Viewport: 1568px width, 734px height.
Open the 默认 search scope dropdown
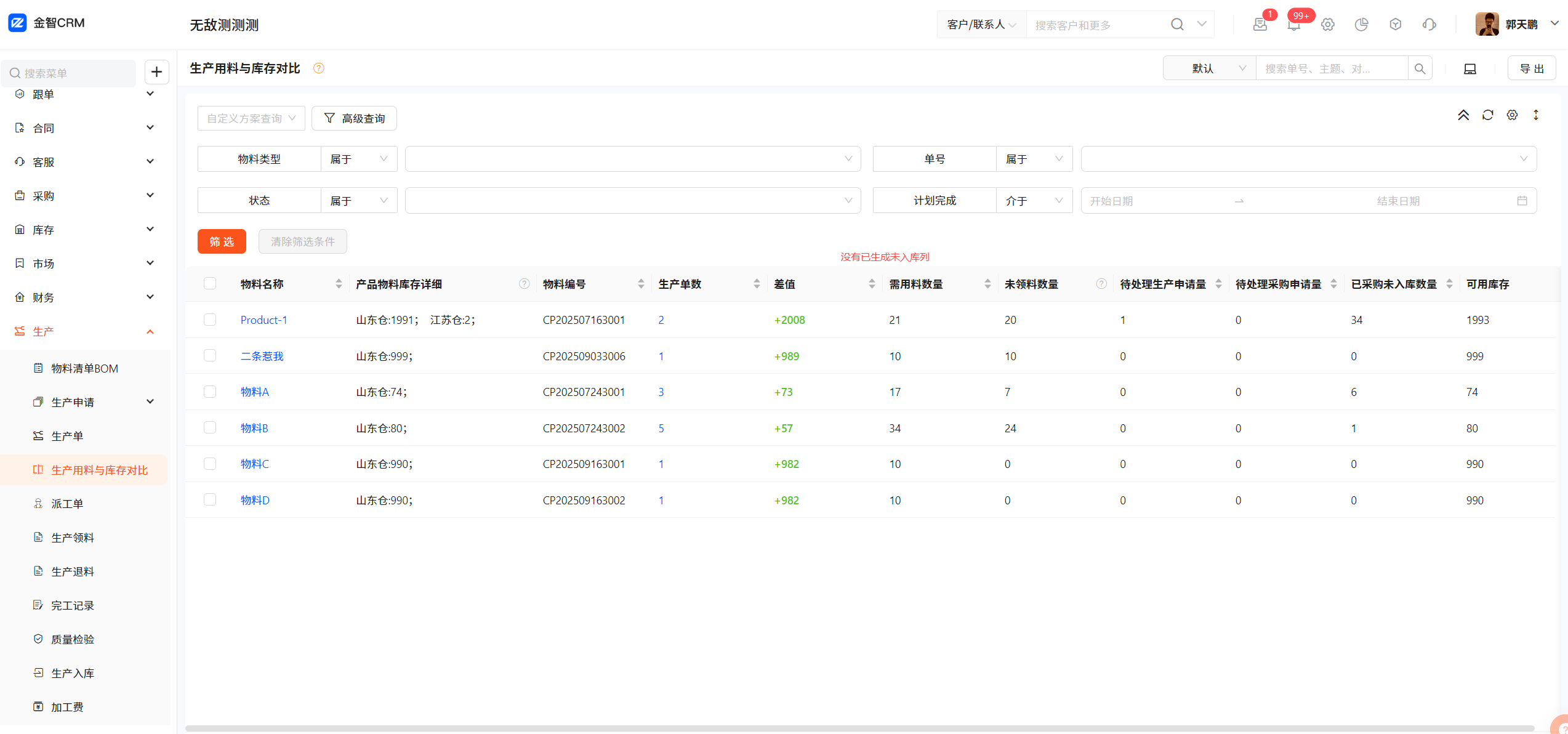(x=1209, y=68)
